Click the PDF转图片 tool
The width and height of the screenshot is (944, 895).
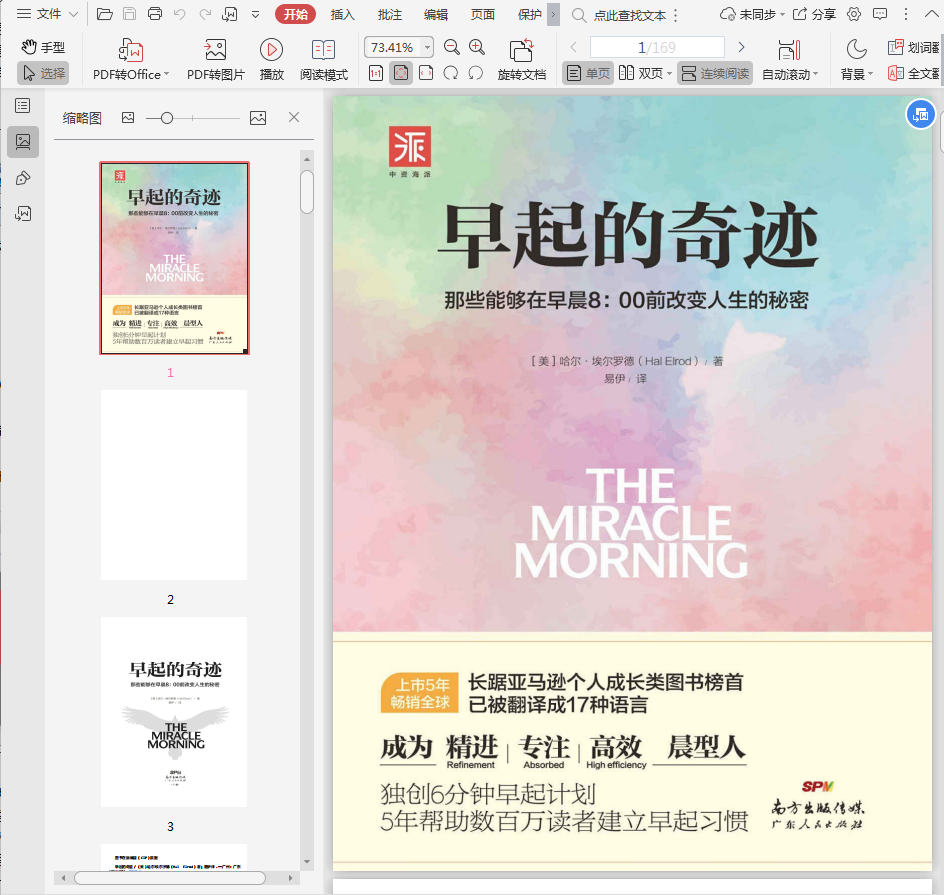pyautogui.click(x=216, y=59)
